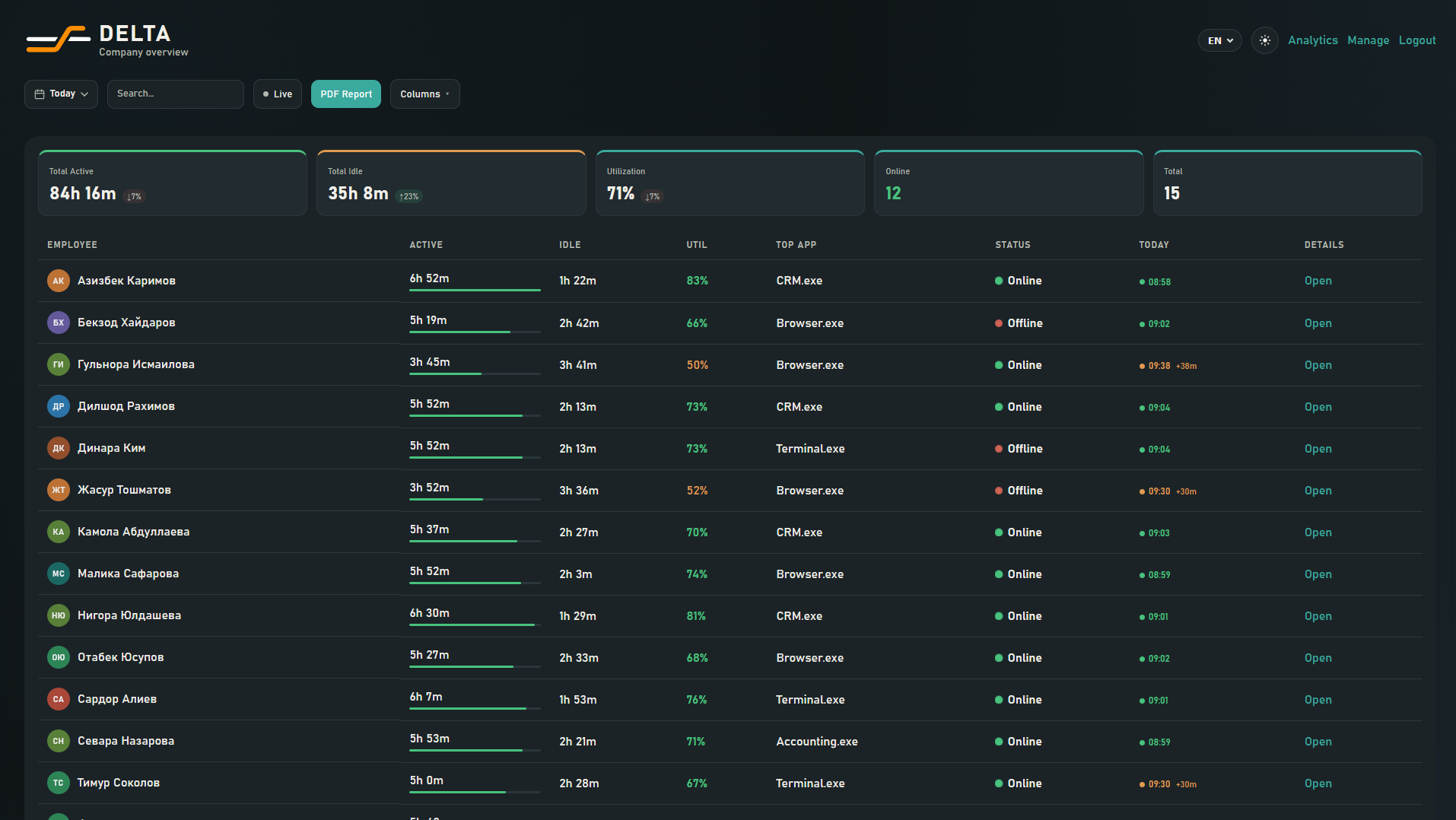1456x820 pixels.
Task: Click the АК avatar for Азизбек Каримов
Action: click(59, 281)
